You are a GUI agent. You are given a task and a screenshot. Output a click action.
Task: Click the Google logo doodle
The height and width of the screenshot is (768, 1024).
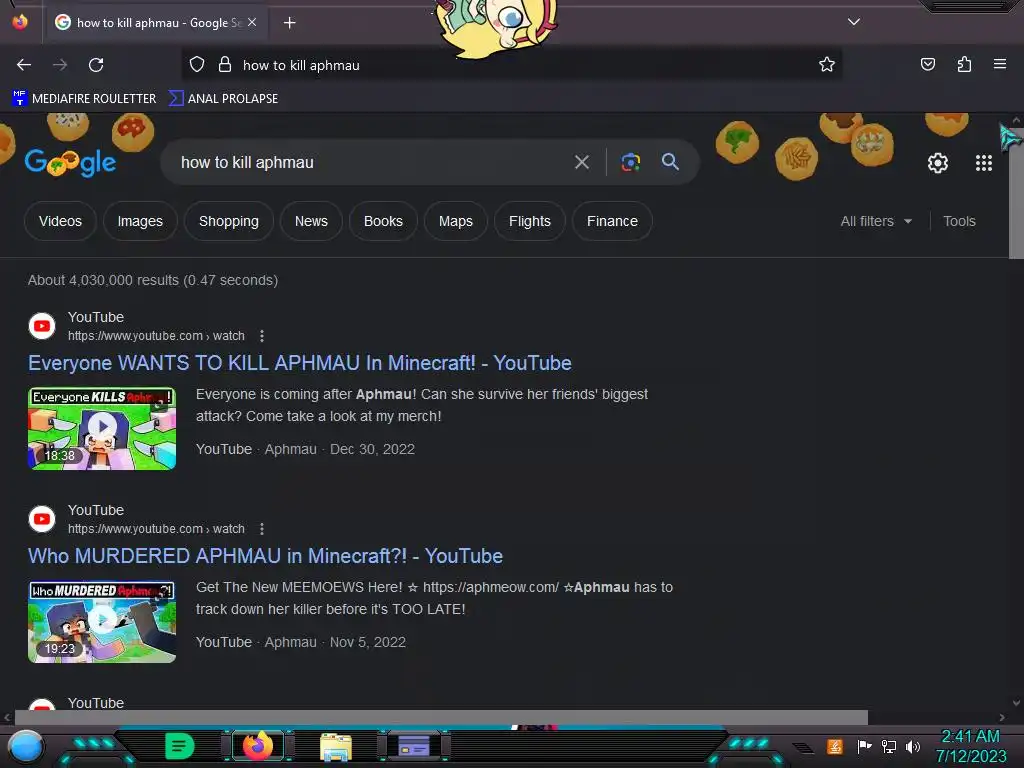[x=71, y=162]
